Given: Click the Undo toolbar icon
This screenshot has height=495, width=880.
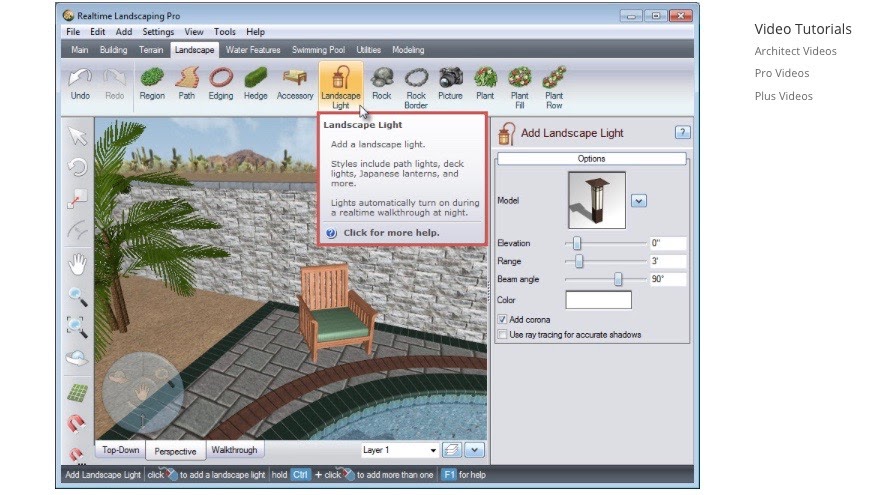Looking at the screenshot, I should tap(80, 84).
